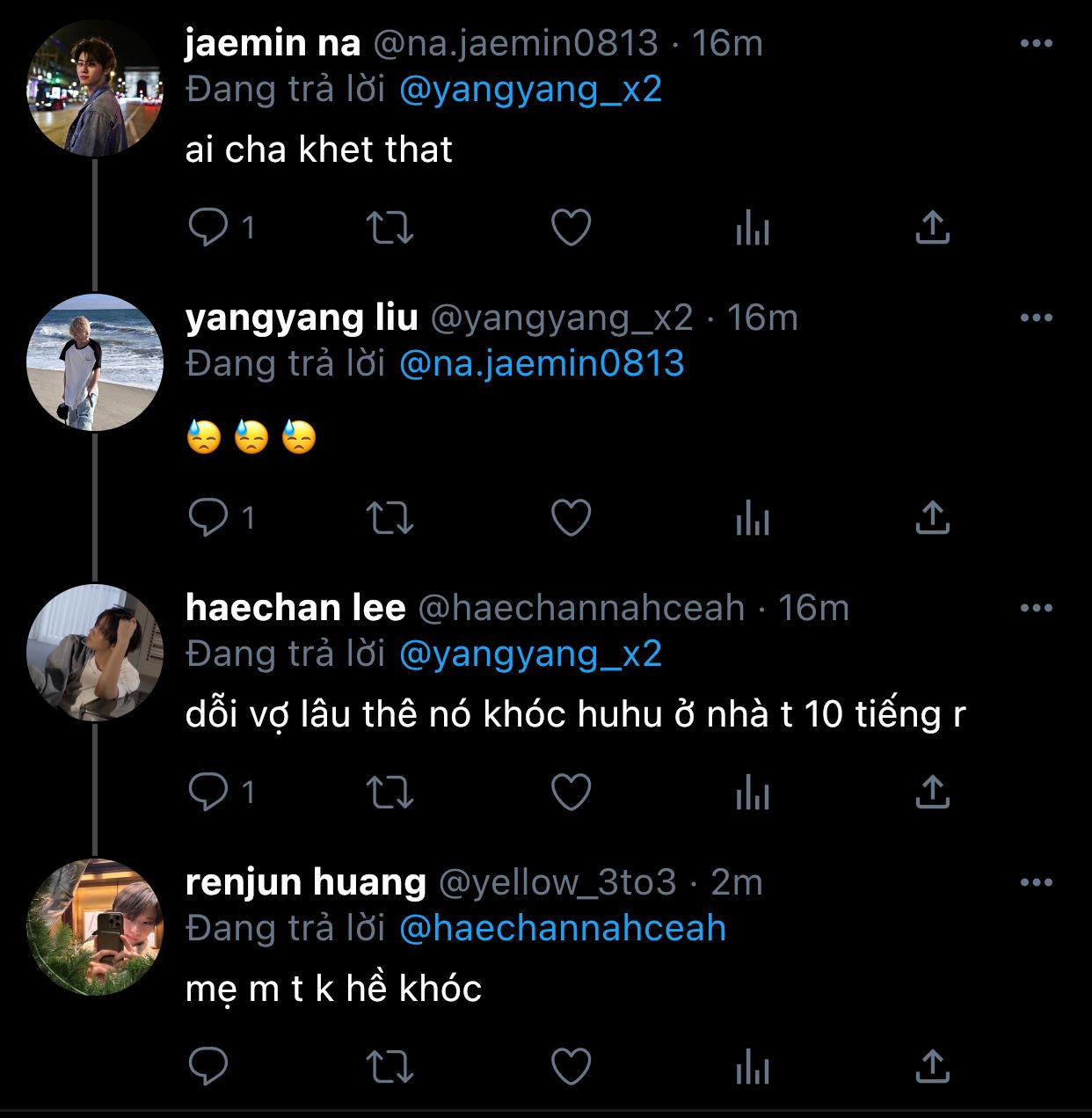
Task: Reply to jaemin na's tweet
Action: 209,228
